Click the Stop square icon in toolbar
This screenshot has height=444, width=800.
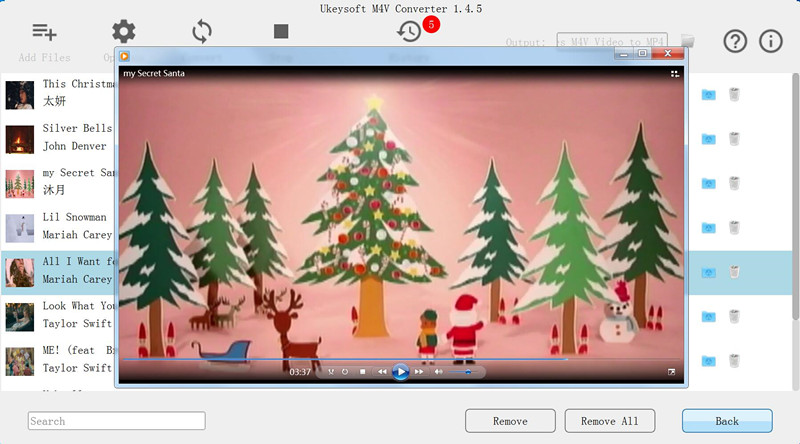[281, 32]
